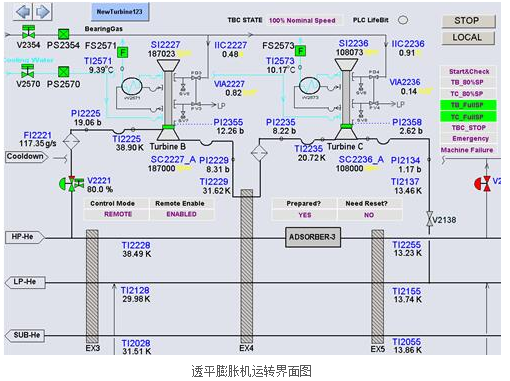Viewport: 510px width, 381px height.
Task: Click the V2138 valve symbol
Action: 429,219
